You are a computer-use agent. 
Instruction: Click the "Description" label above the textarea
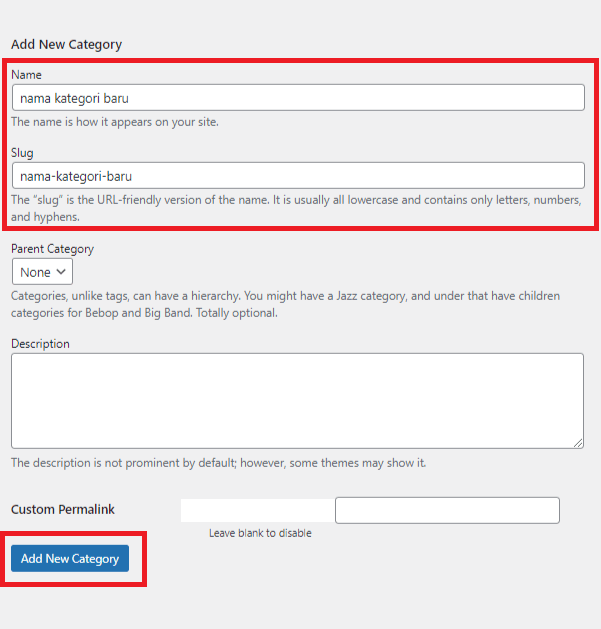coord(40,344)
